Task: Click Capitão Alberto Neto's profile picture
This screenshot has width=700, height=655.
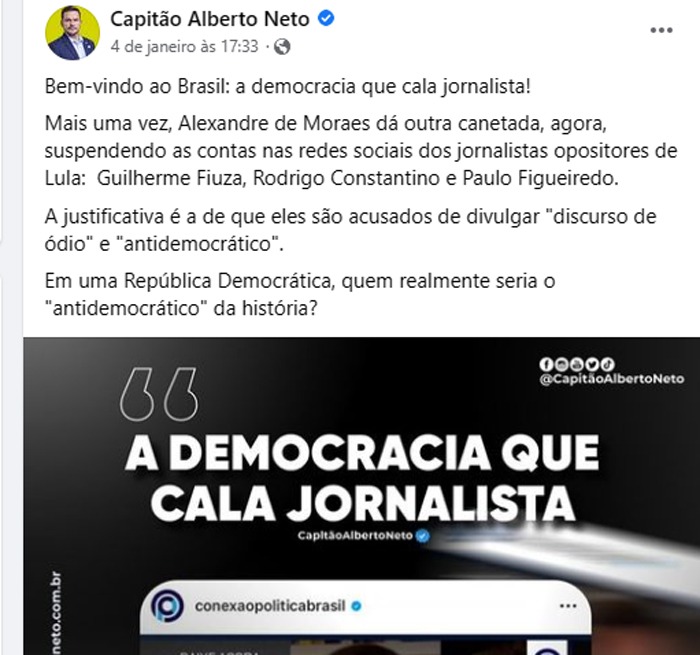Action: [72, 33]
